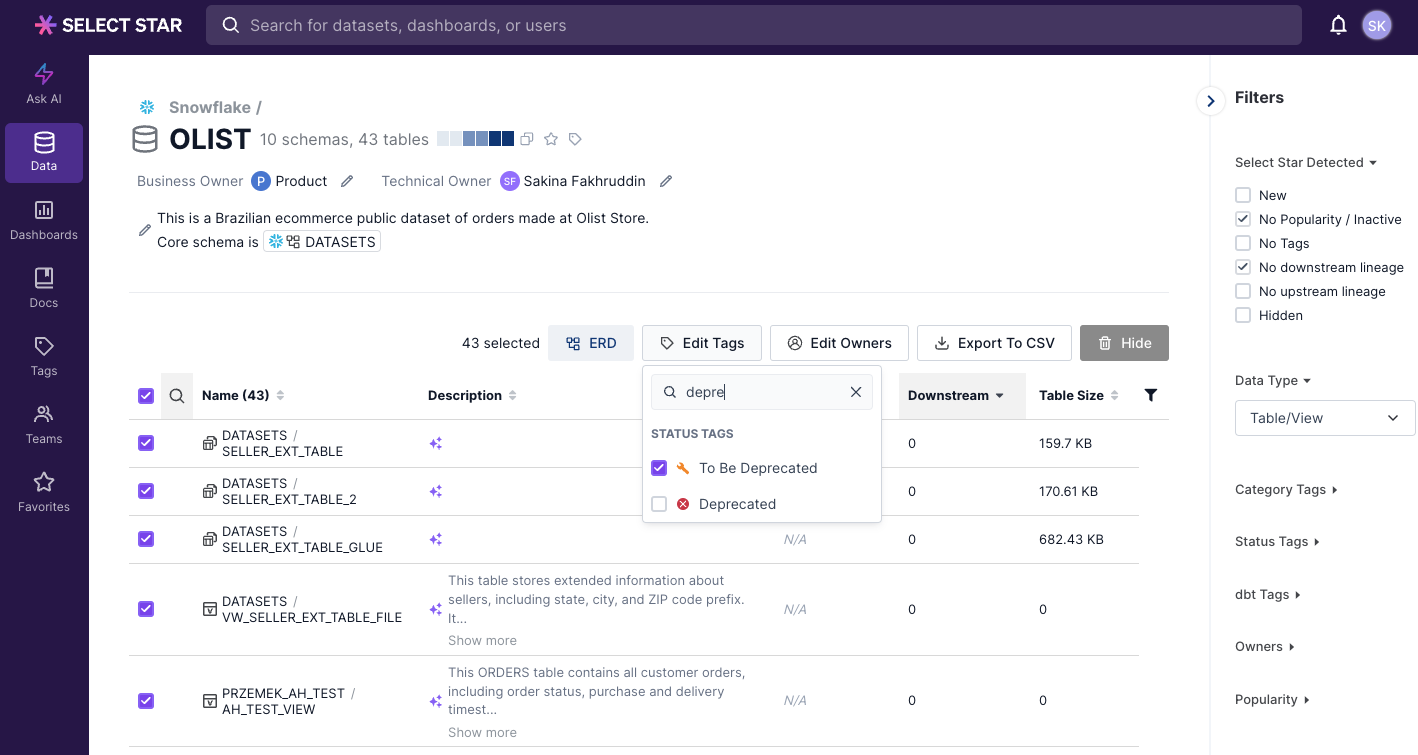Viewport: 1418px width, 755px height.
Task: Click the Edit Owners button
Action: tap(839, 343)
